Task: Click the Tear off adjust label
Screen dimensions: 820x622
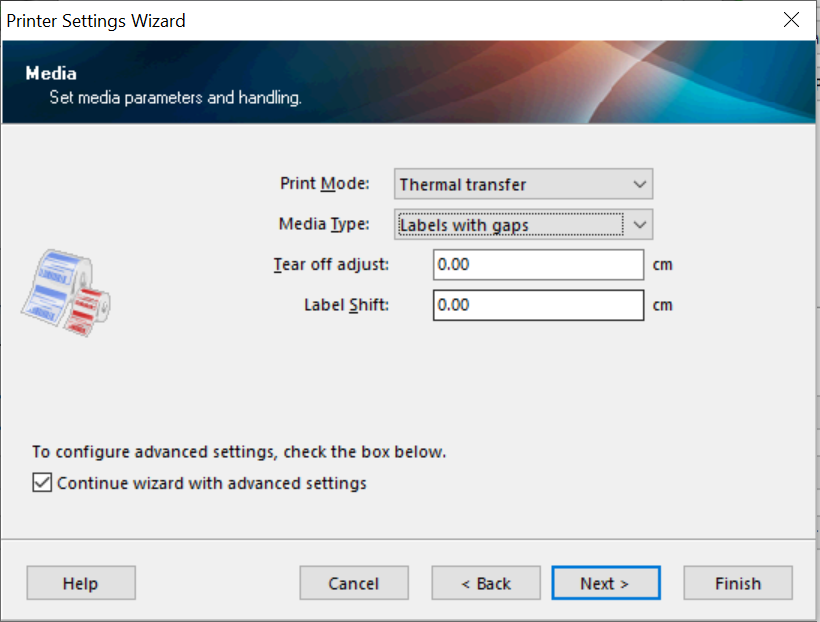Action: [x=331, y=265]
